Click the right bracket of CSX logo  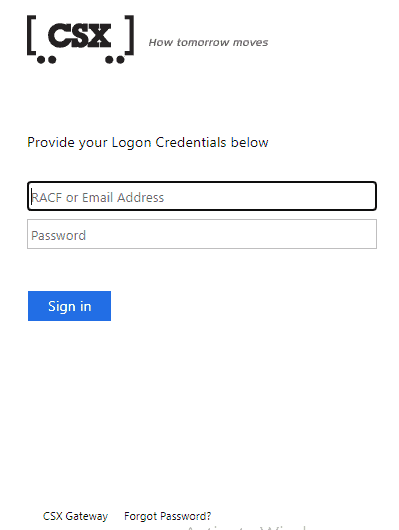[x=130, y=34]
